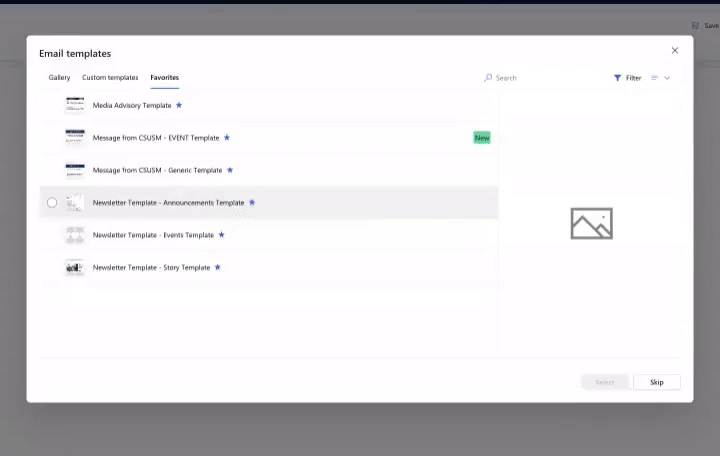Toggle favorite star for Newsletter Template - Events Template

(x=221, y=235)
